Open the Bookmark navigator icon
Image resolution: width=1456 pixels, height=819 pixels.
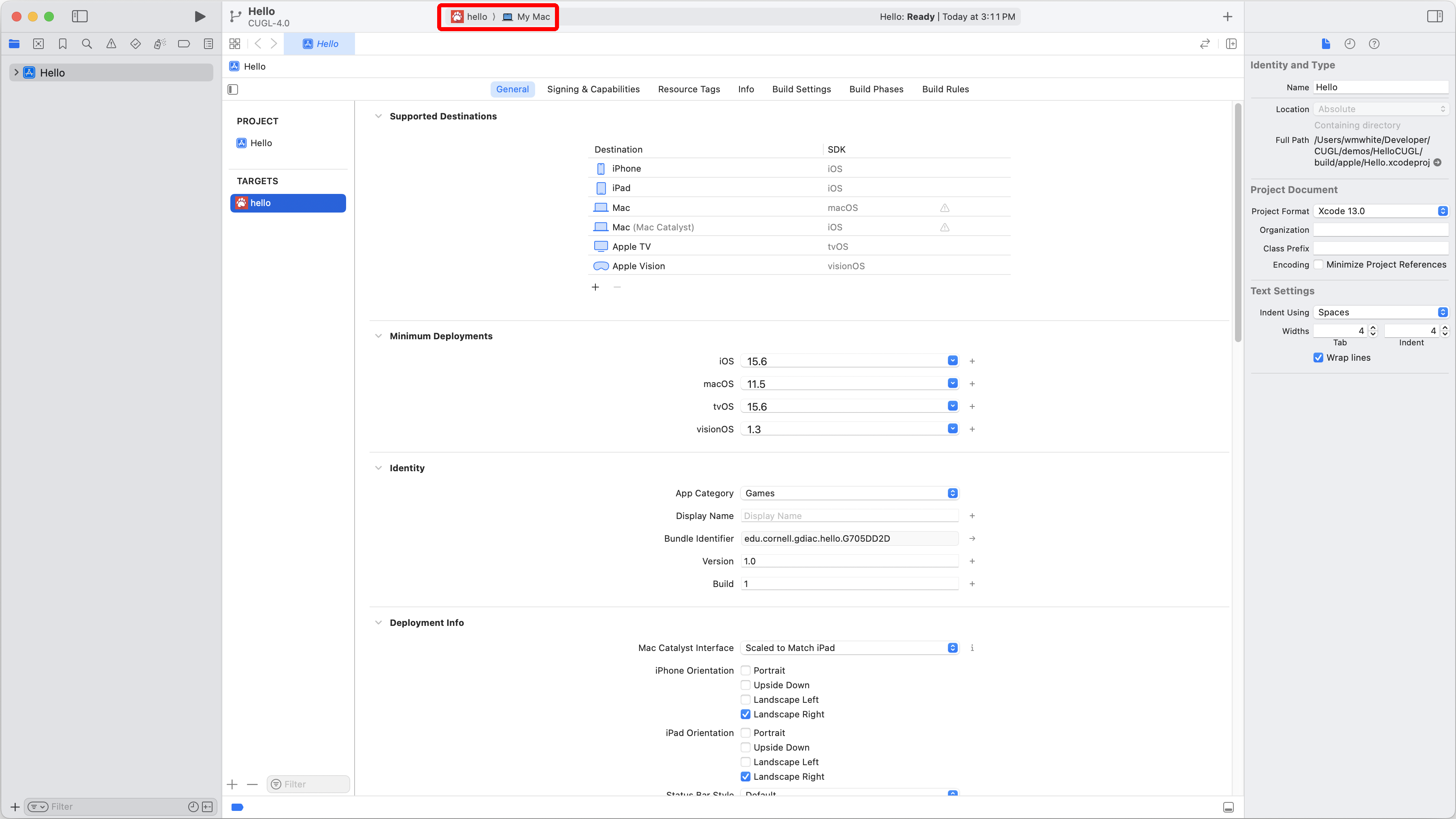point(63,44)
